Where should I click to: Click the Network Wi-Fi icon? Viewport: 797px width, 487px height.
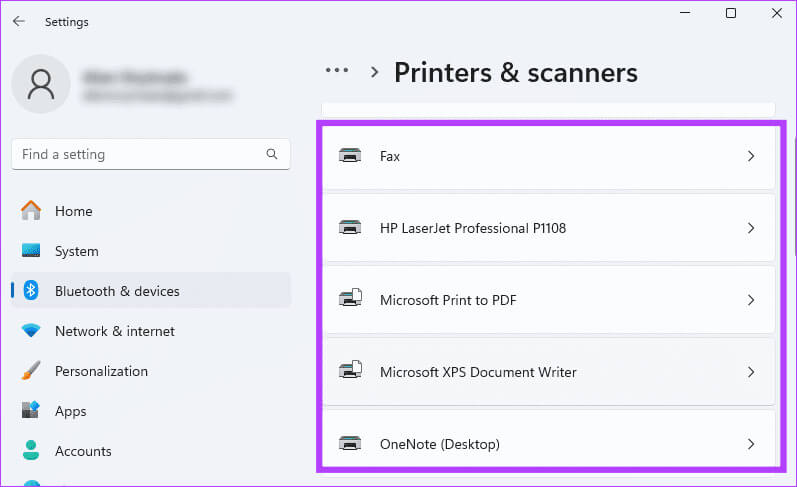pos(31,331)
